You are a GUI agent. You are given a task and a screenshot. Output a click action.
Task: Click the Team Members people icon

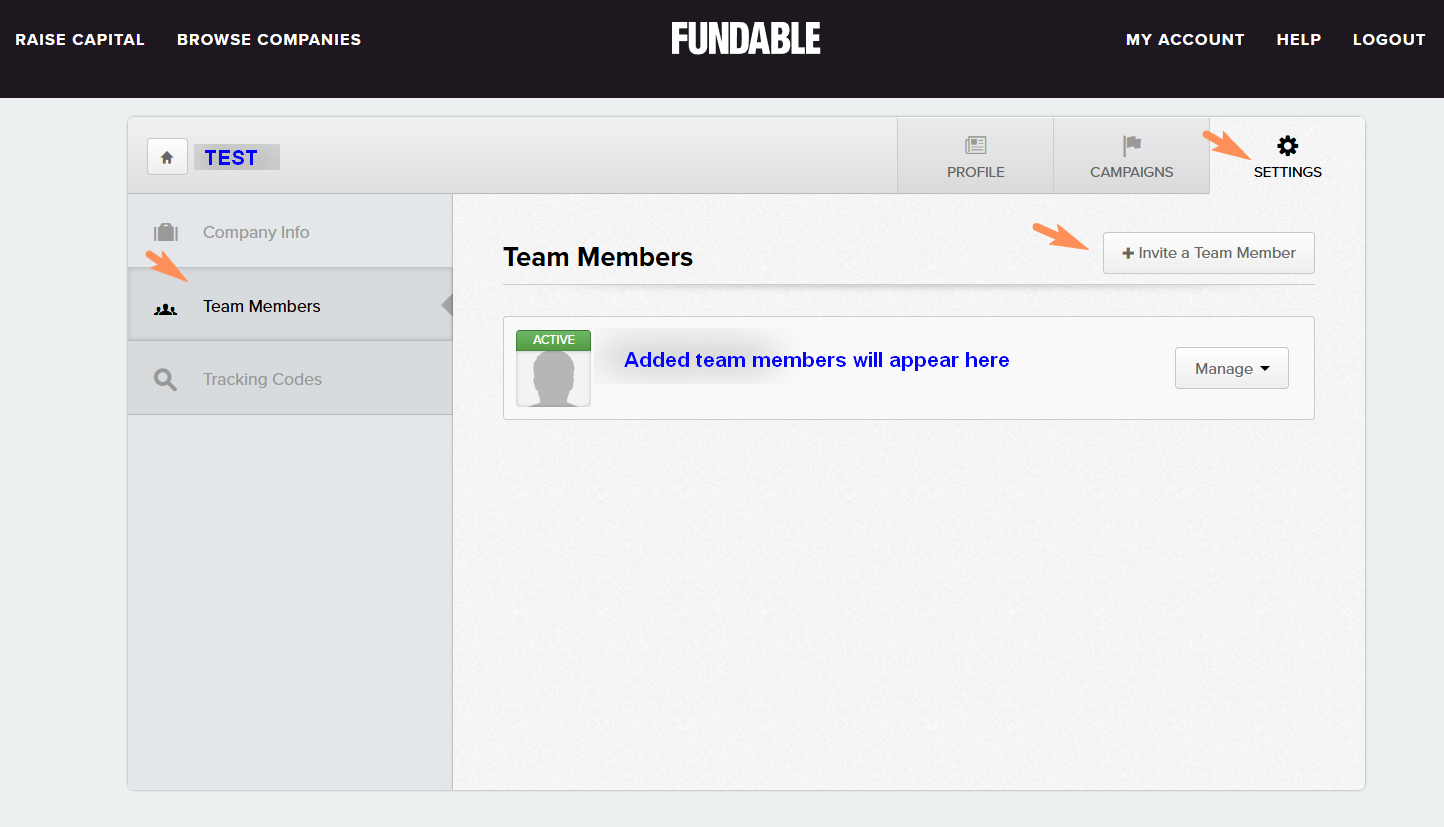pyautogui.click(x=166, y=307)
